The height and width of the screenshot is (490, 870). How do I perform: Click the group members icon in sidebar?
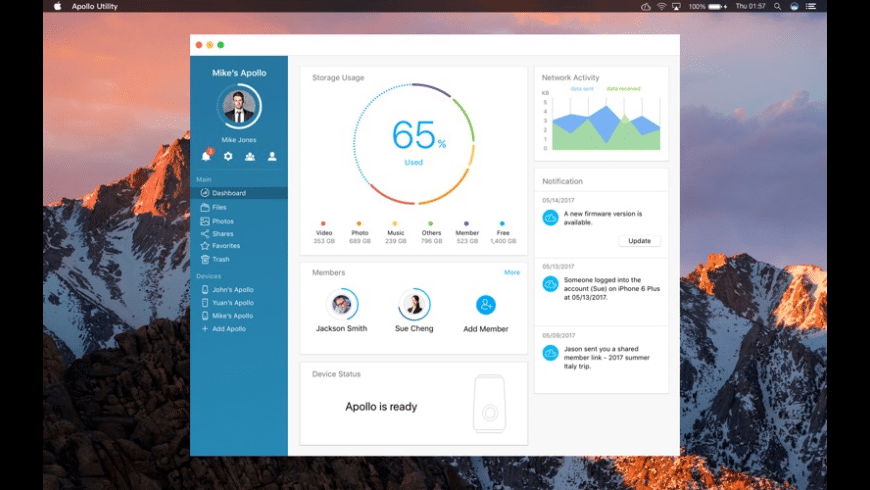tap(250, 156)
